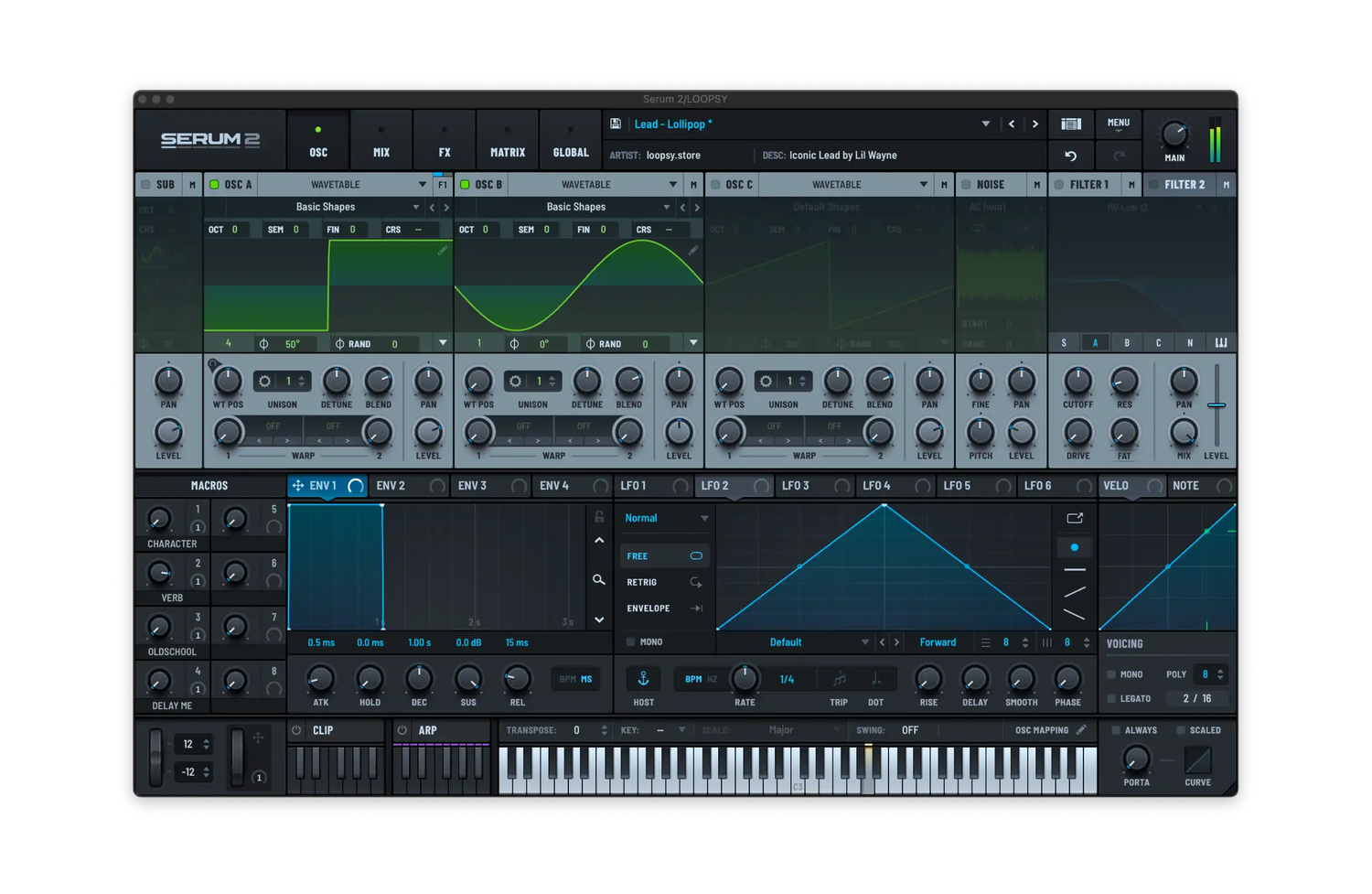Click the OSC A waveform edit pencil
The height and width of the screenshot is (894, 1372).
click(x=443, y=250)
